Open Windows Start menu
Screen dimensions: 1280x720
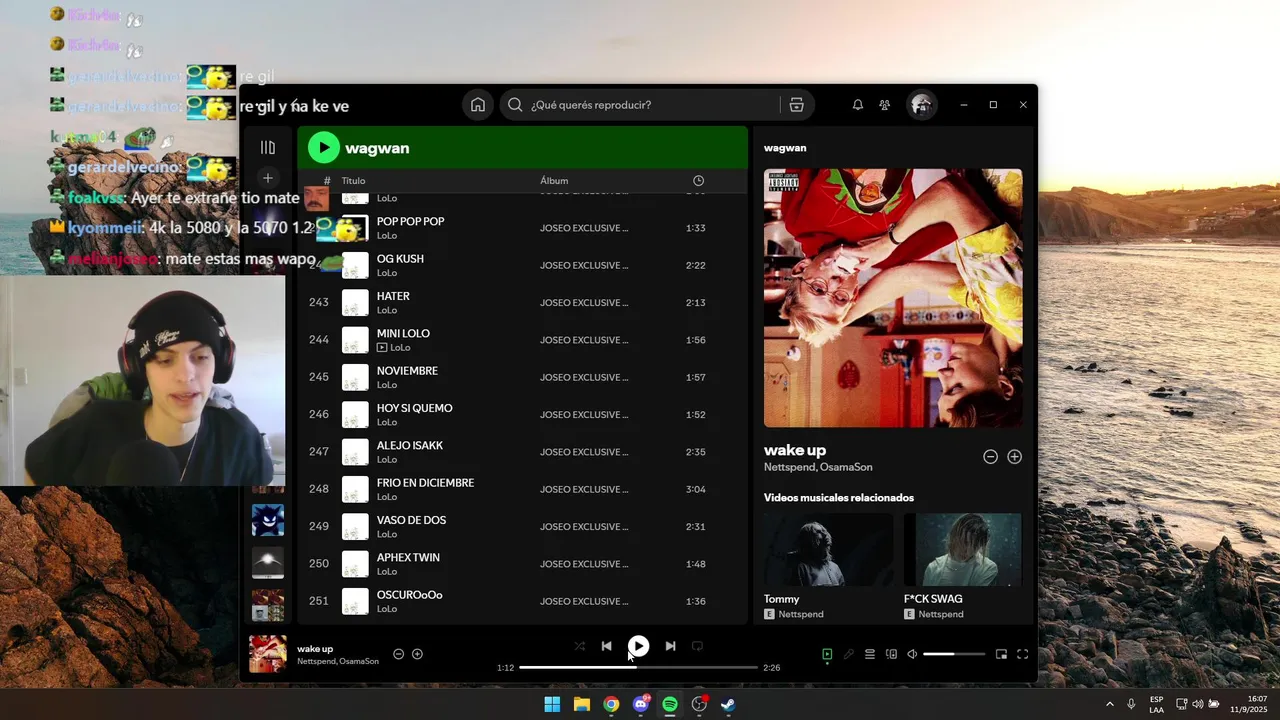(x=552, y=704)
